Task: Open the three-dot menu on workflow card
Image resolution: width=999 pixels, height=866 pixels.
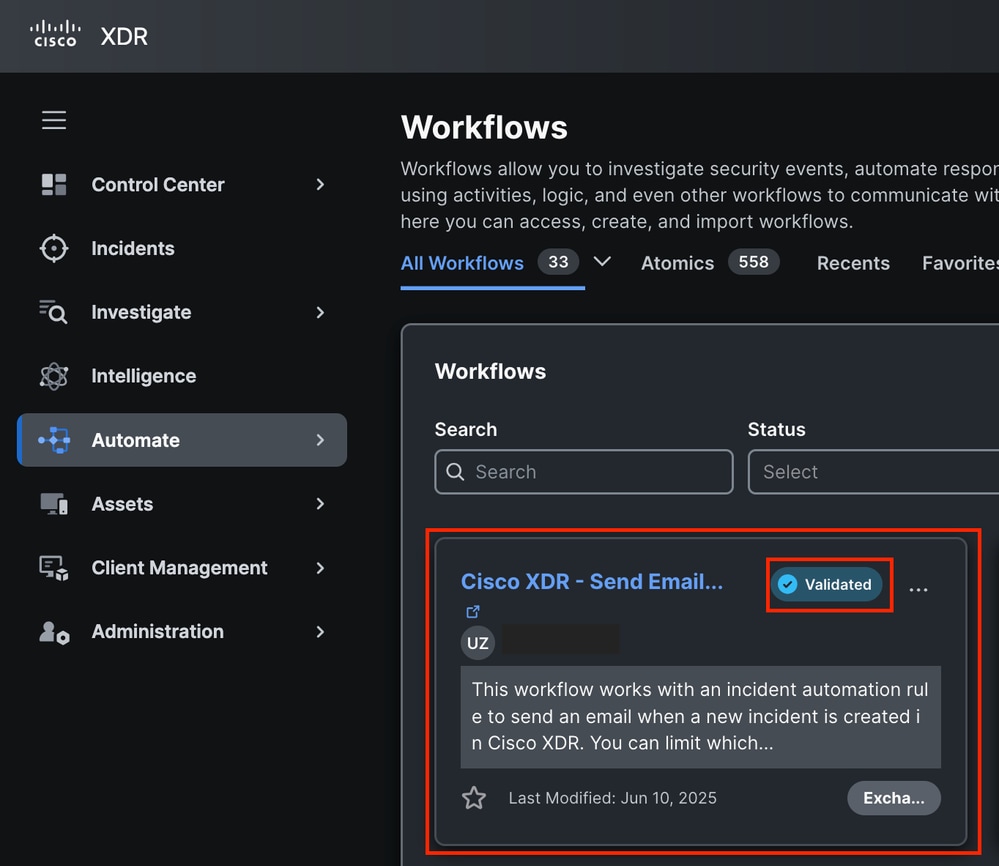Action: [x=918, y=589]
